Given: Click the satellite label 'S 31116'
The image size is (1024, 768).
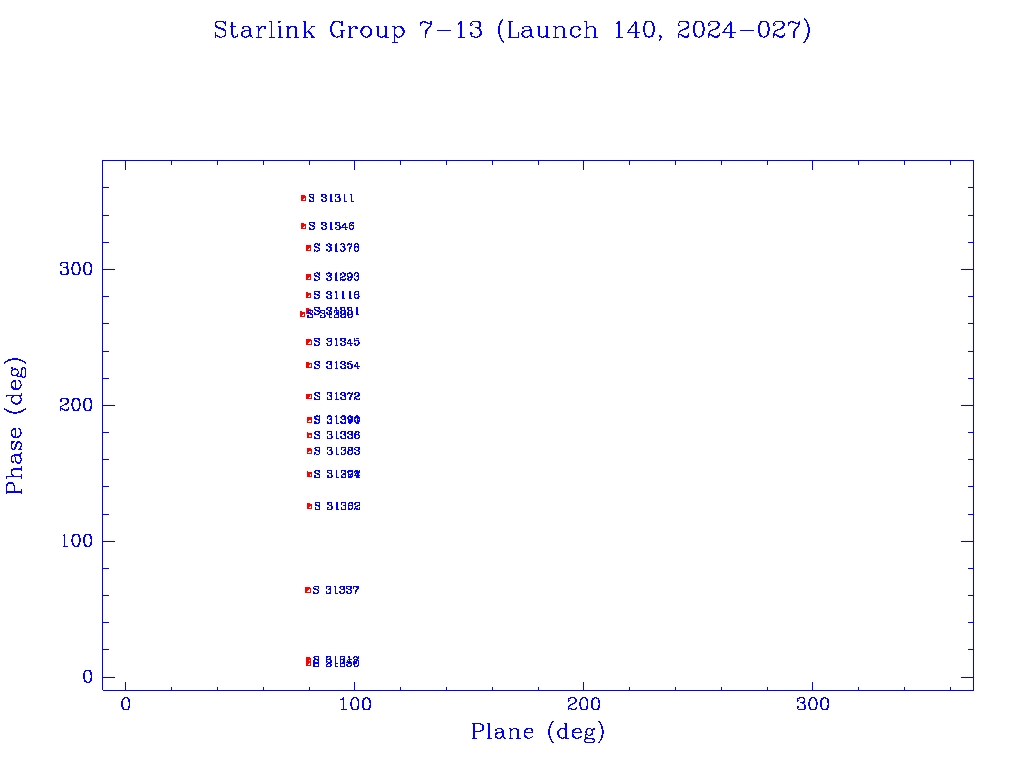Looking at the screenshot, I should click(336, 295).
